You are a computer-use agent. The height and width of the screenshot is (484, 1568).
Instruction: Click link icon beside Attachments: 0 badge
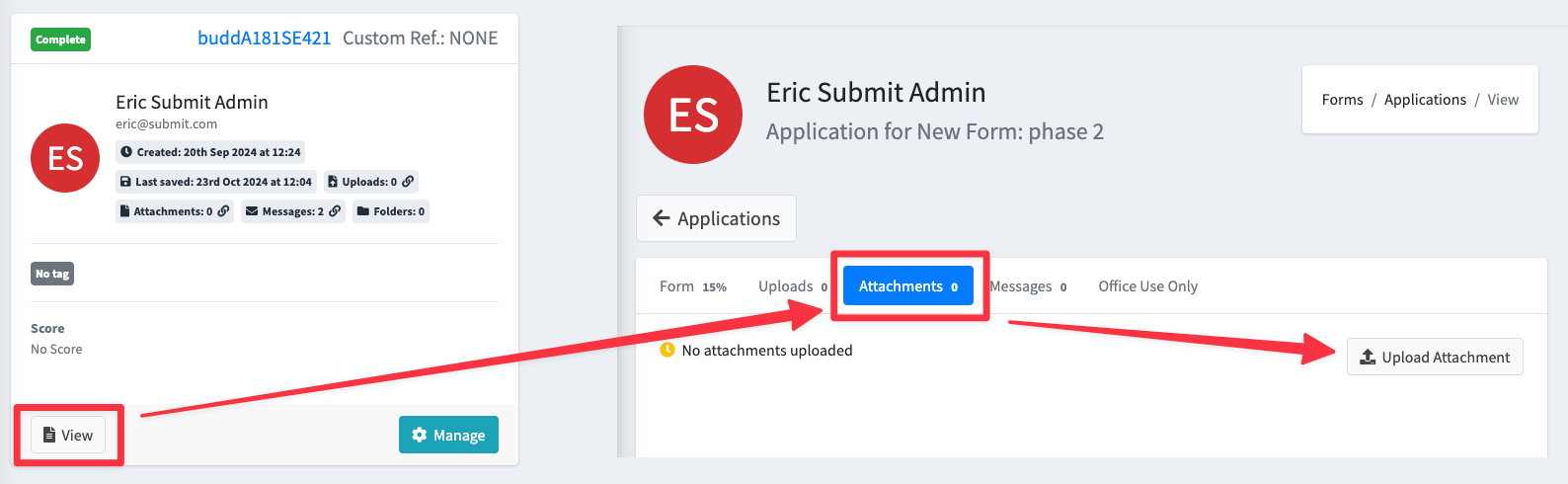[223, 211]
